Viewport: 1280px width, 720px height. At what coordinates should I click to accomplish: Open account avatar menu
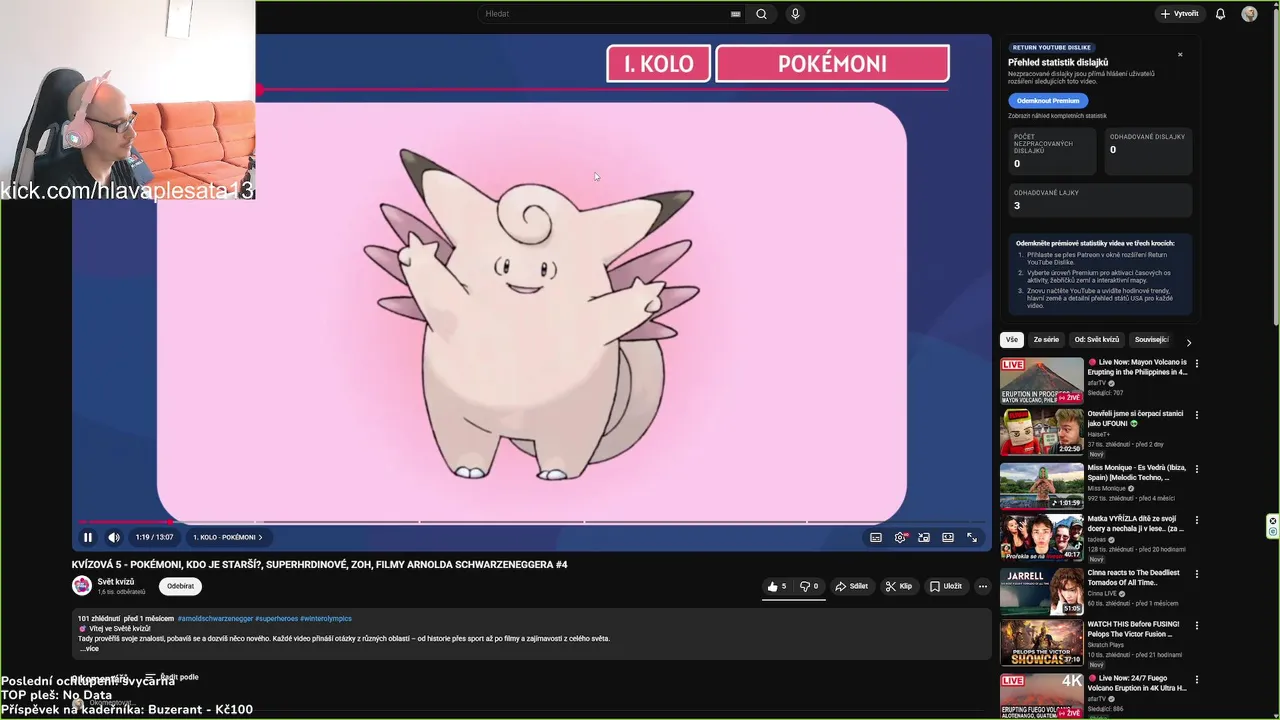(x=1249, y=14)
